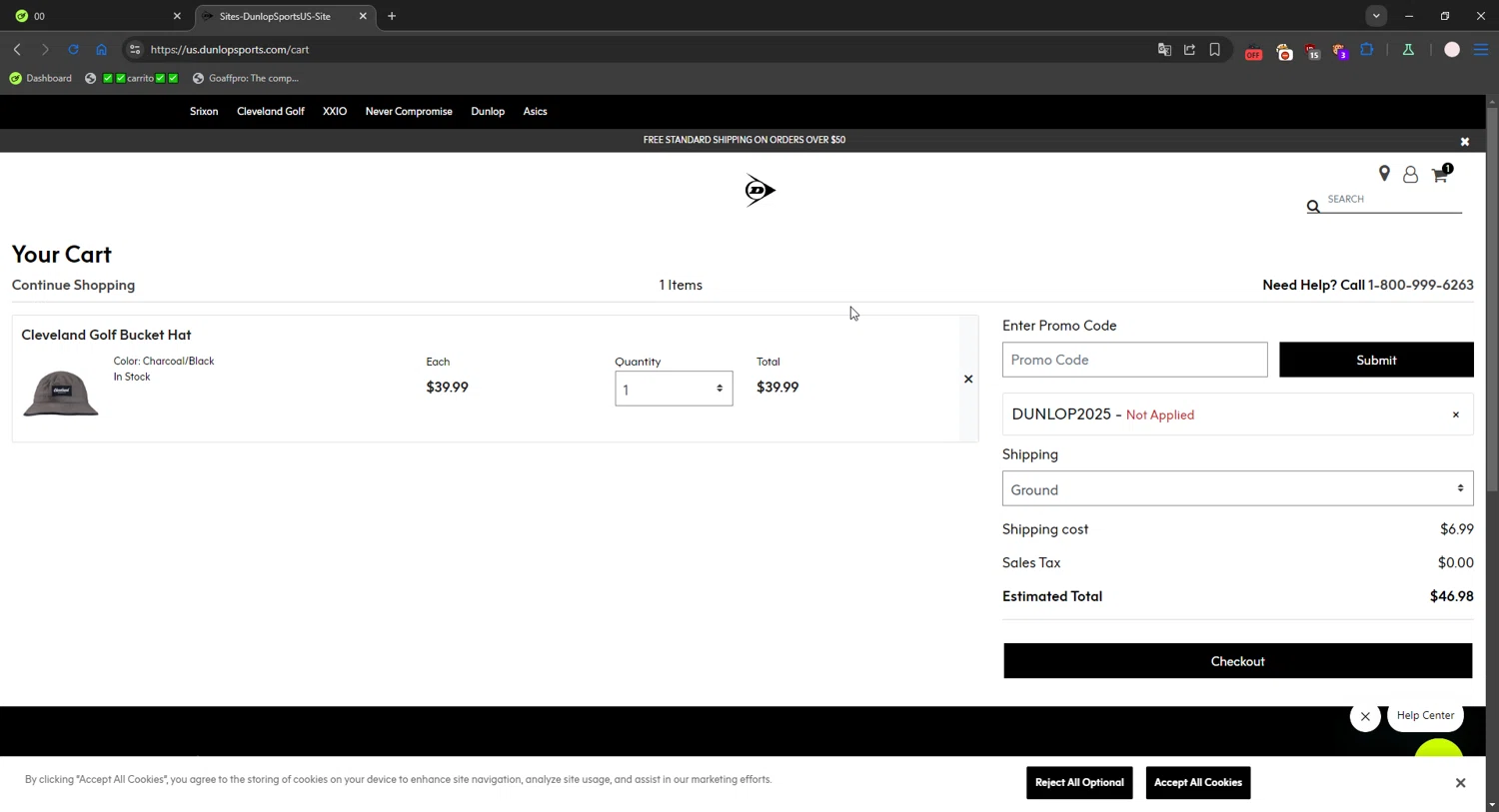Open the carrito bookmark
Image resolution: width=1499 pixels, height=812 pixels.
pyautogui.click(x=132, y=78)
